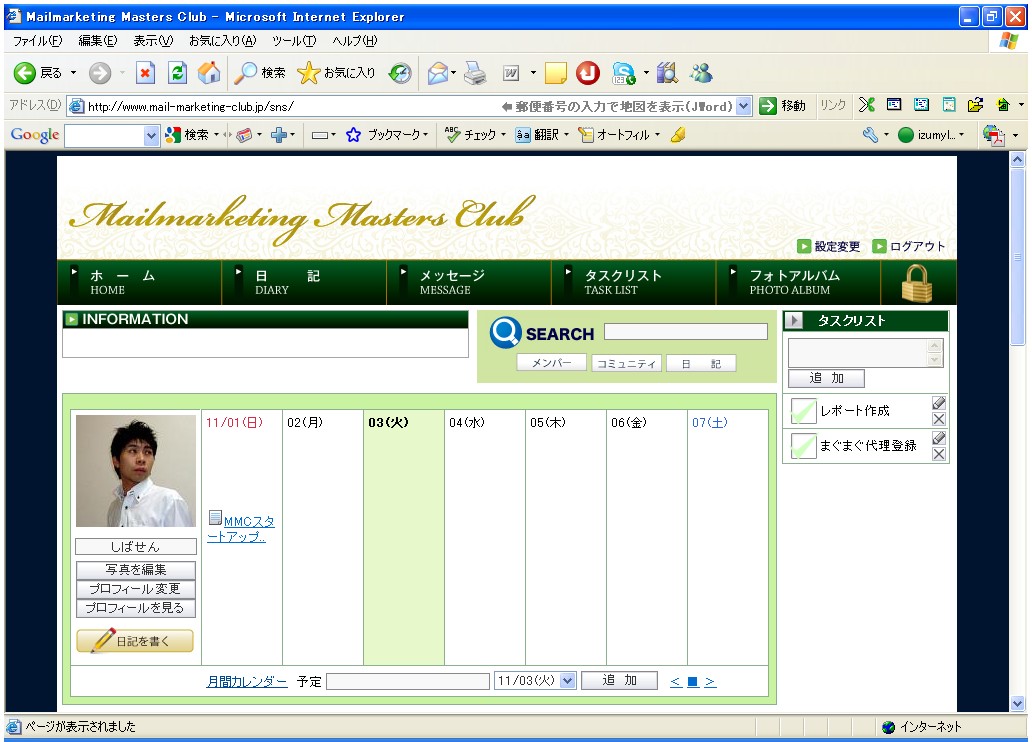Image resolution: width=1032 pixels, height=742 pixels.
Task: Open the 表示(V) menu
Action: [153, 41]
